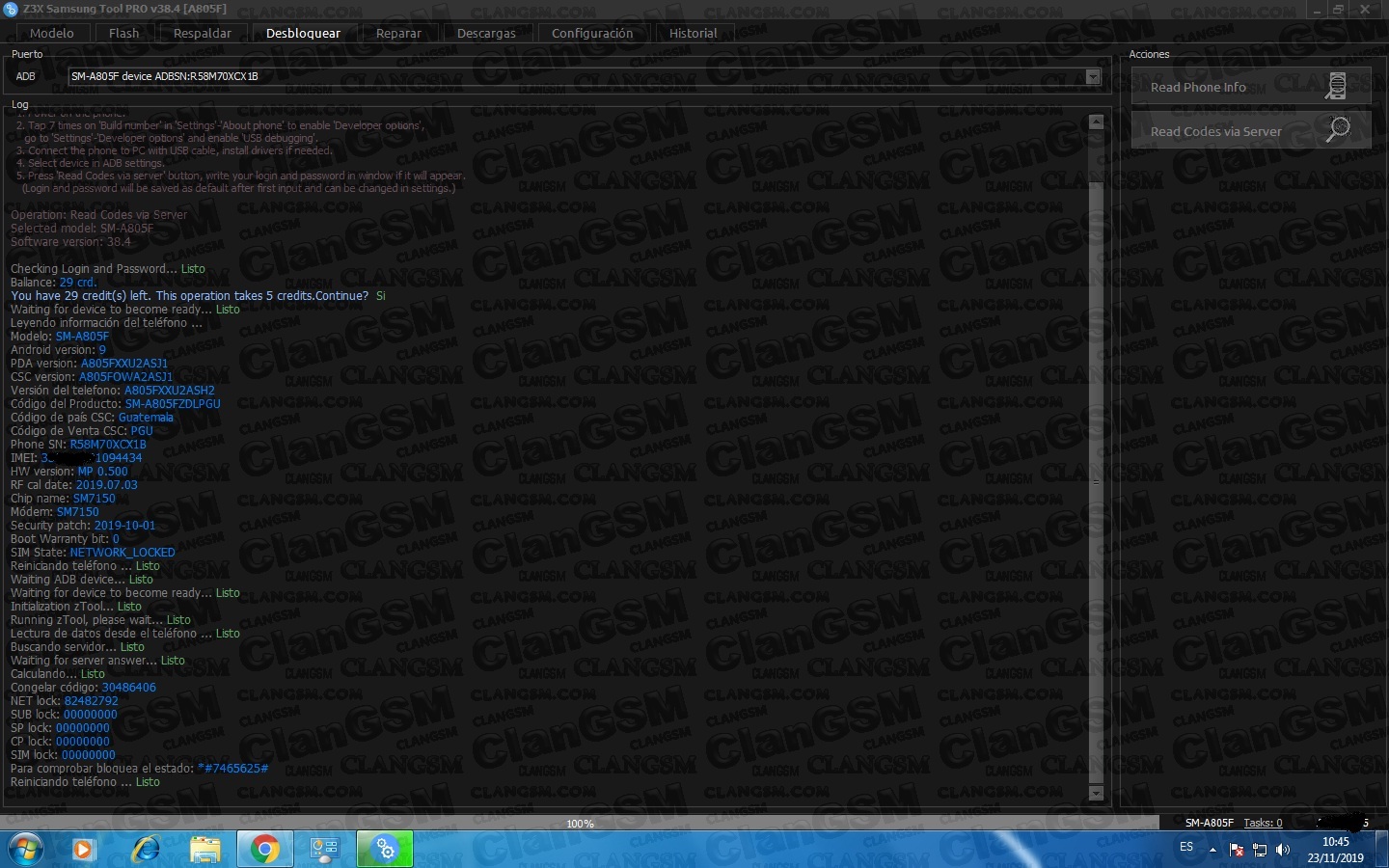Open Windows Media Player from taskbar
Image resolution: width=1389 pixels, height=868 pixels.
(x=83, y=850)
